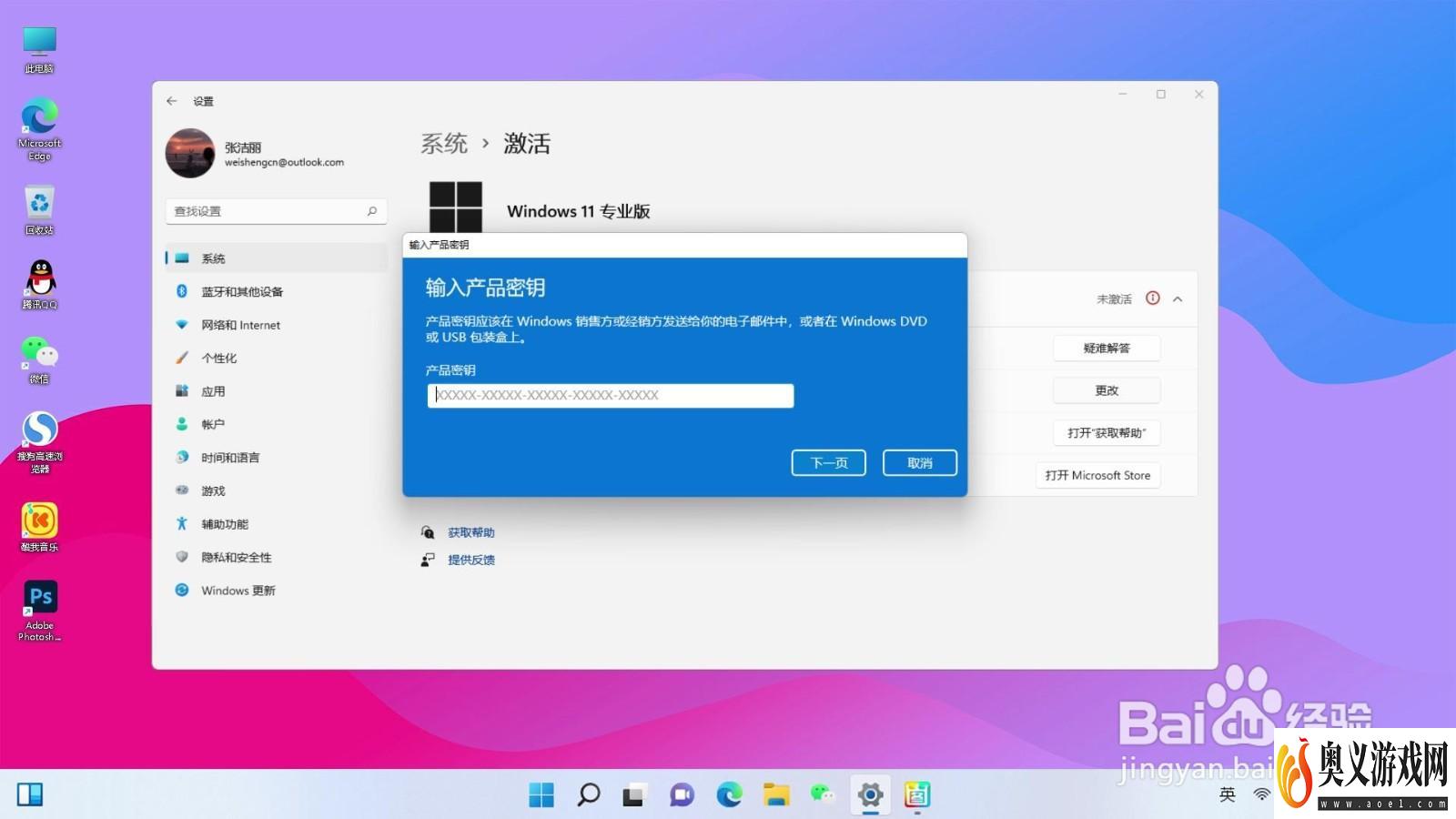
Task: Open the Windows Start menu
Action: click(541, 794)
